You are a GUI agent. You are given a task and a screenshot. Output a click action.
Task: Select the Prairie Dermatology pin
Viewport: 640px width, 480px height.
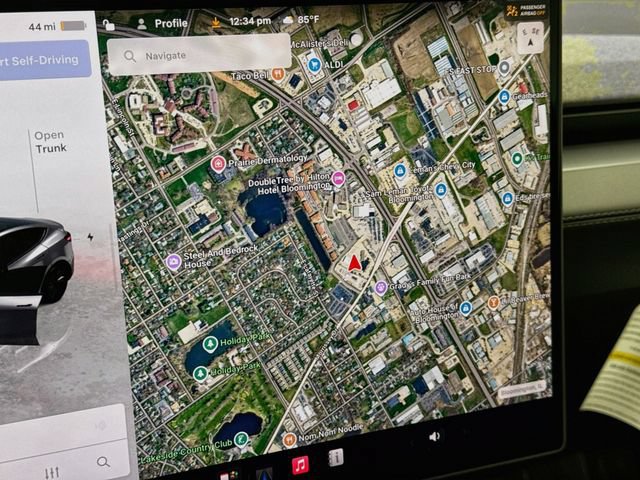point(218,164)
